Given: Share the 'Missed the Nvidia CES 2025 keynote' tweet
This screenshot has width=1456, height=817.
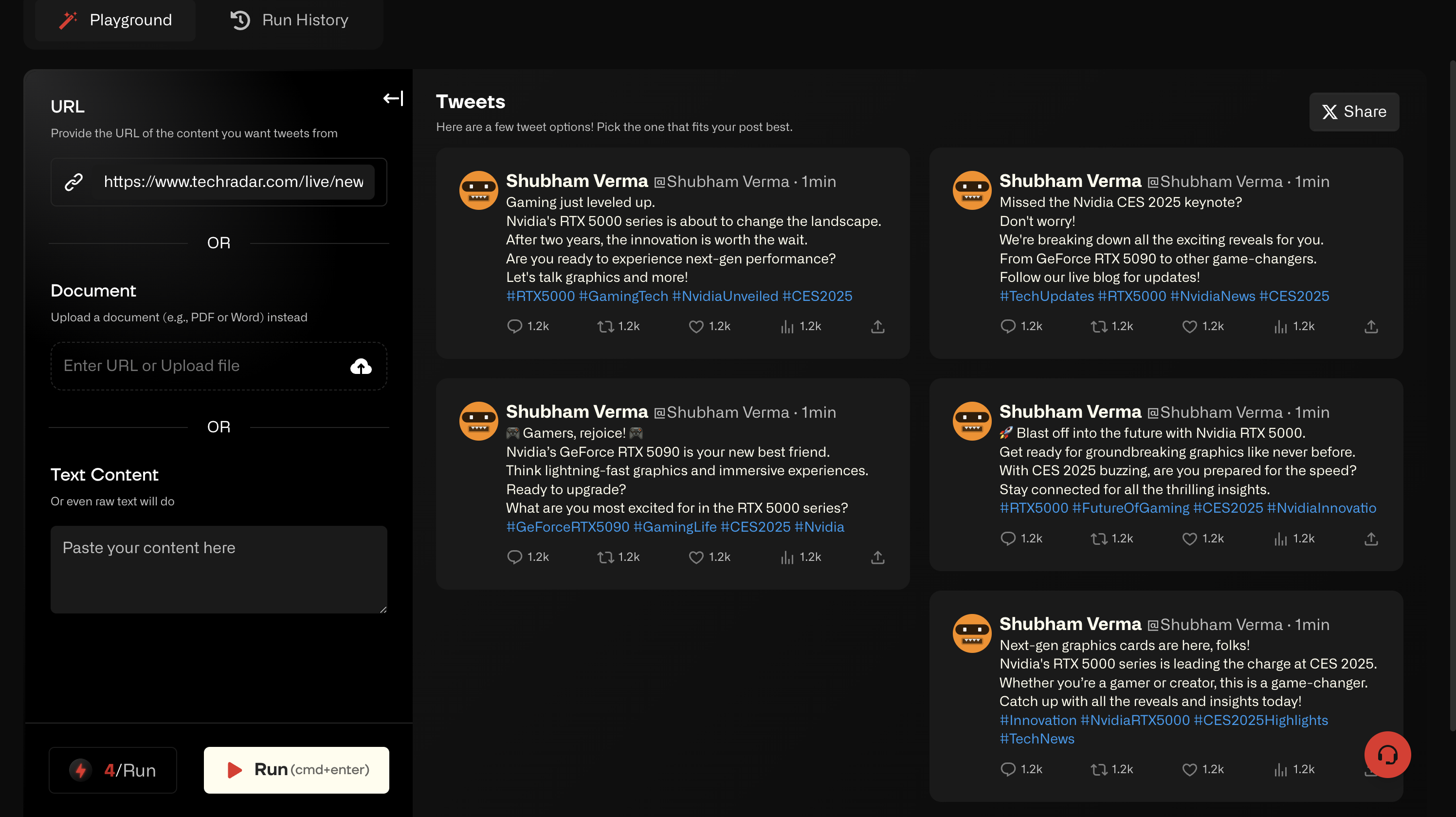Looking at the screenshot, I should 1371,327.
